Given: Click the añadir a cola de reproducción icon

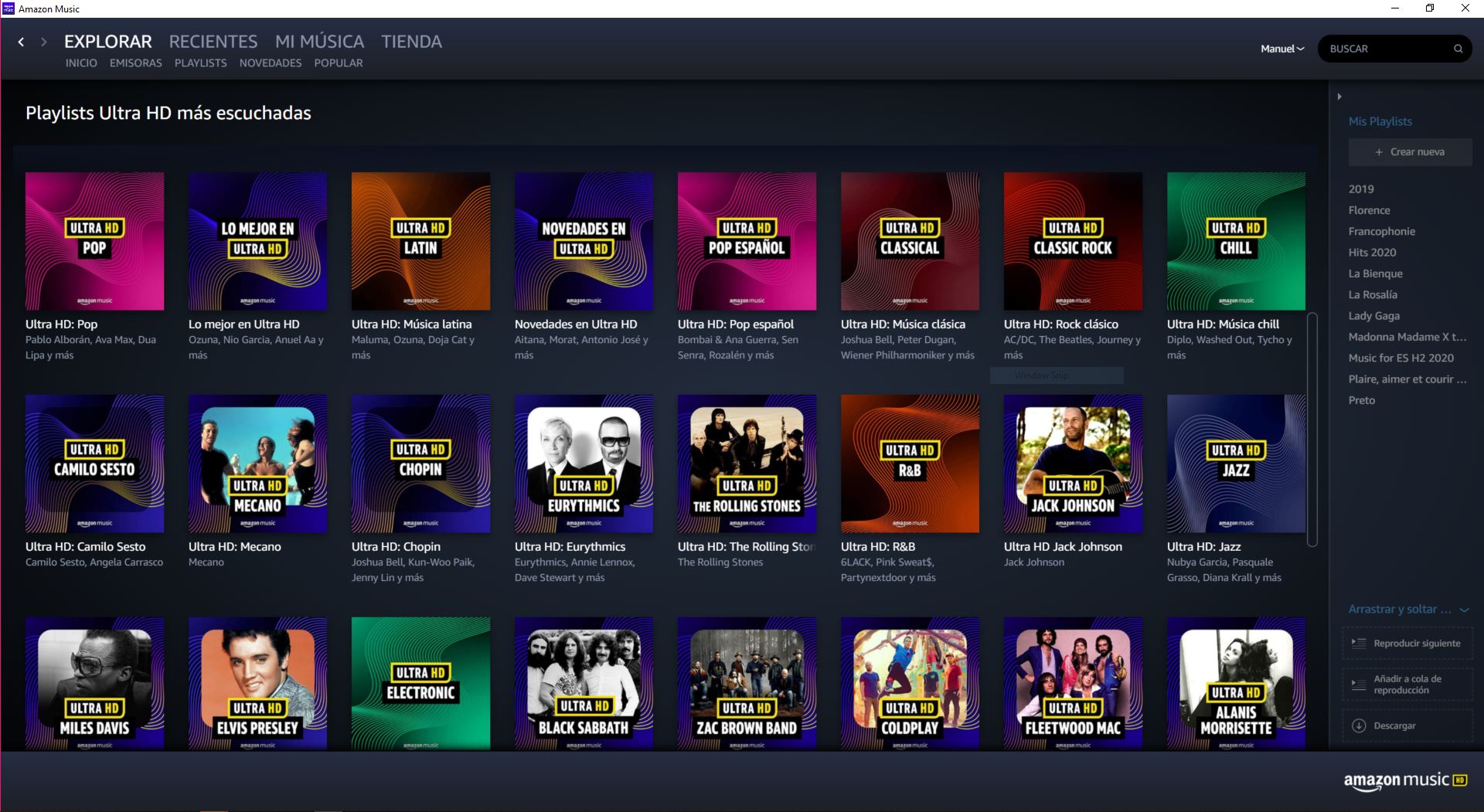Looking at the screenshot, I should pyautogui.click(x=1358, y=685).
